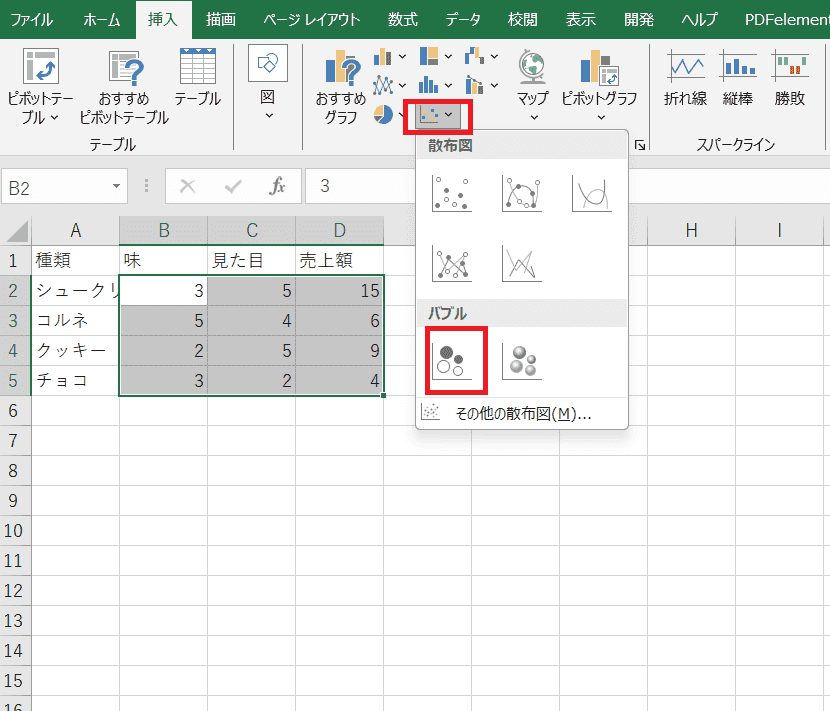This screenshot has width=830, height=711.
Task: Select scatter with smooth lines and markers
Action: tap(521, 193)
